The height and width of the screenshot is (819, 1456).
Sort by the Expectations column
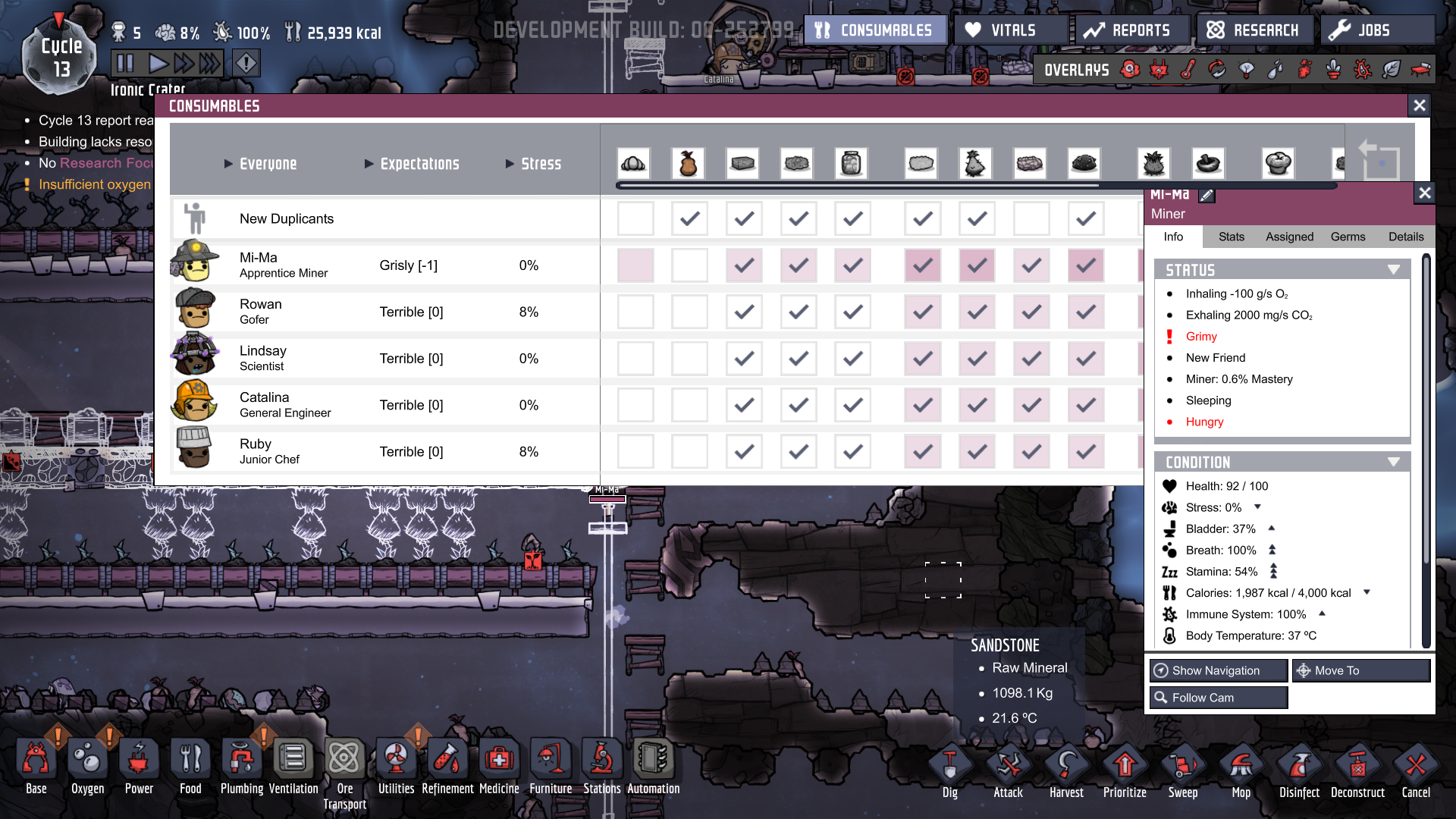pyautogui.click(x=419, y=164)
